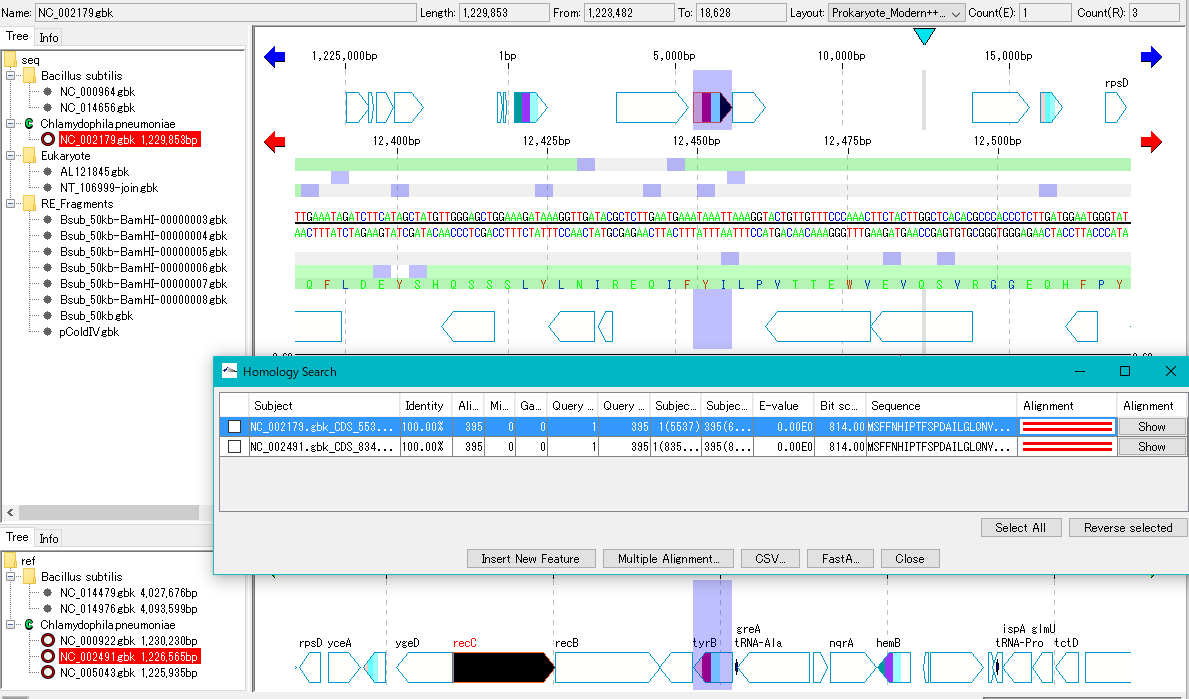The image size is (1189, 699).
Task: Collapse the Bacillus subtilis node in ref tree
Action: click(11, 577)
